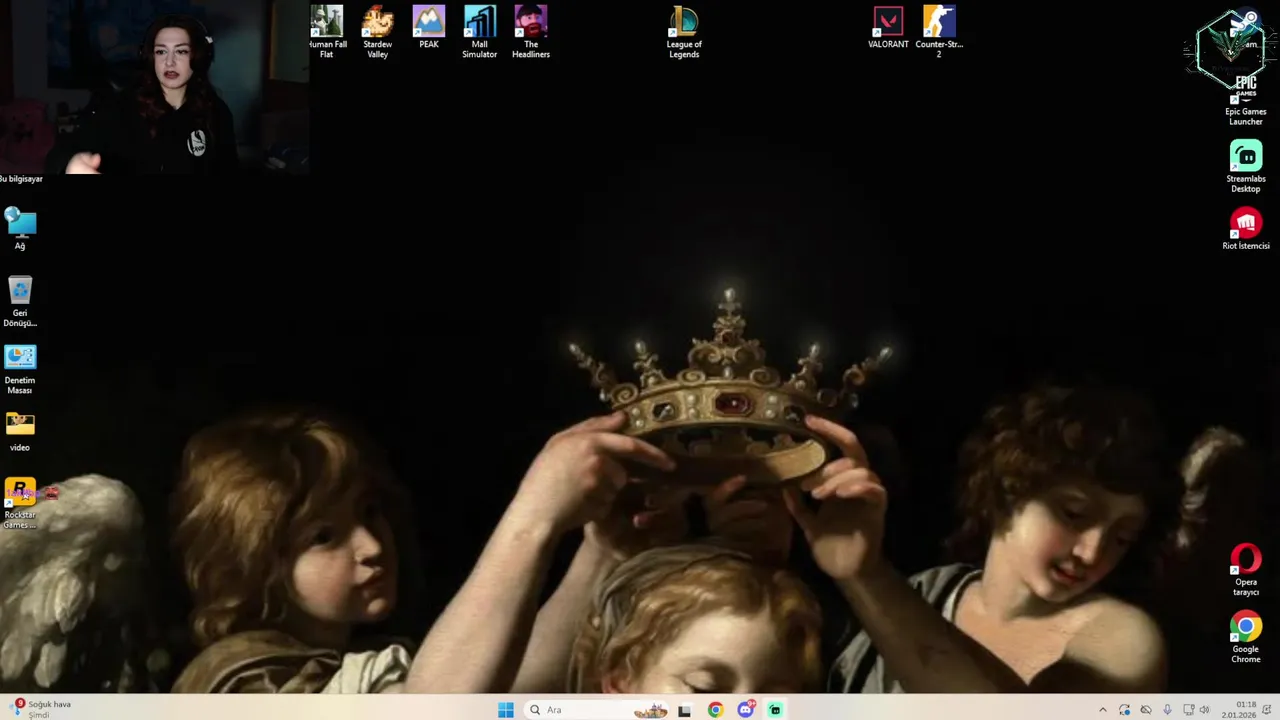Open the Windows Start menu
Viewport: 1280px width, 720px height.
click(x=506, y=710)
